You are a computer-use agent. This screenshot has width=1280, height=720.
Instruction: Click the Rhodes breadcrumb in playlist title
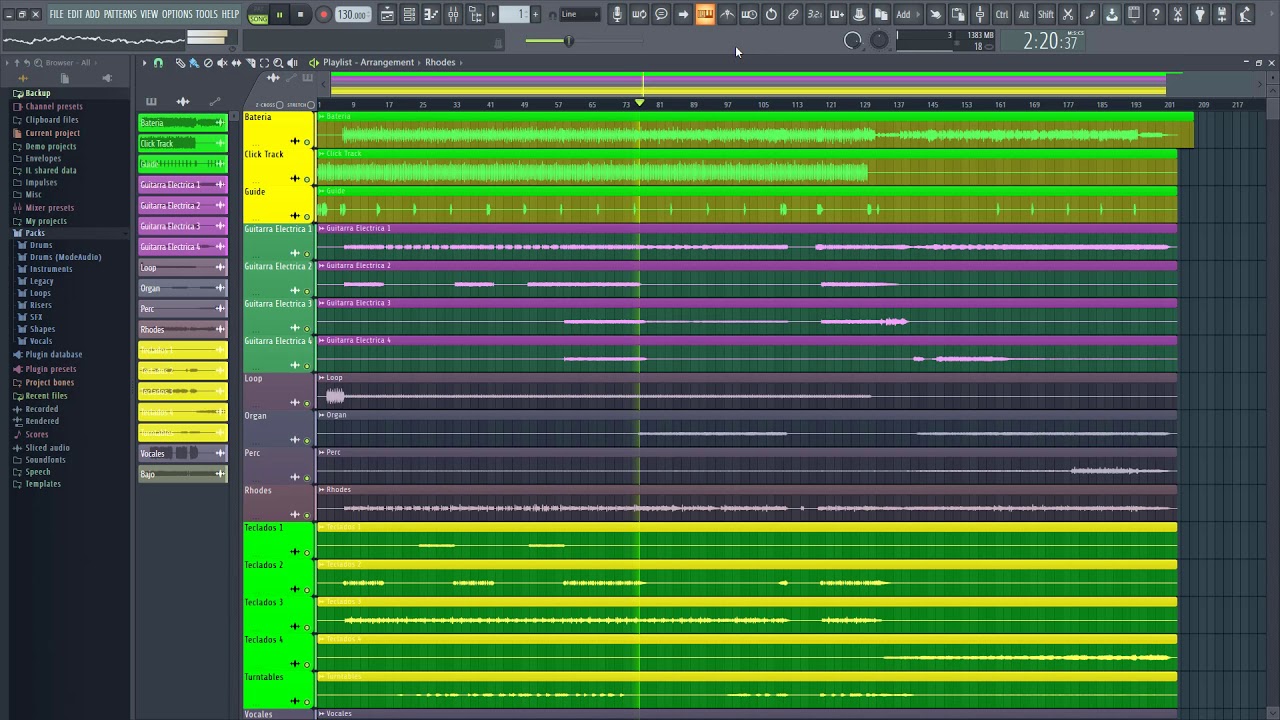(440, 62)
